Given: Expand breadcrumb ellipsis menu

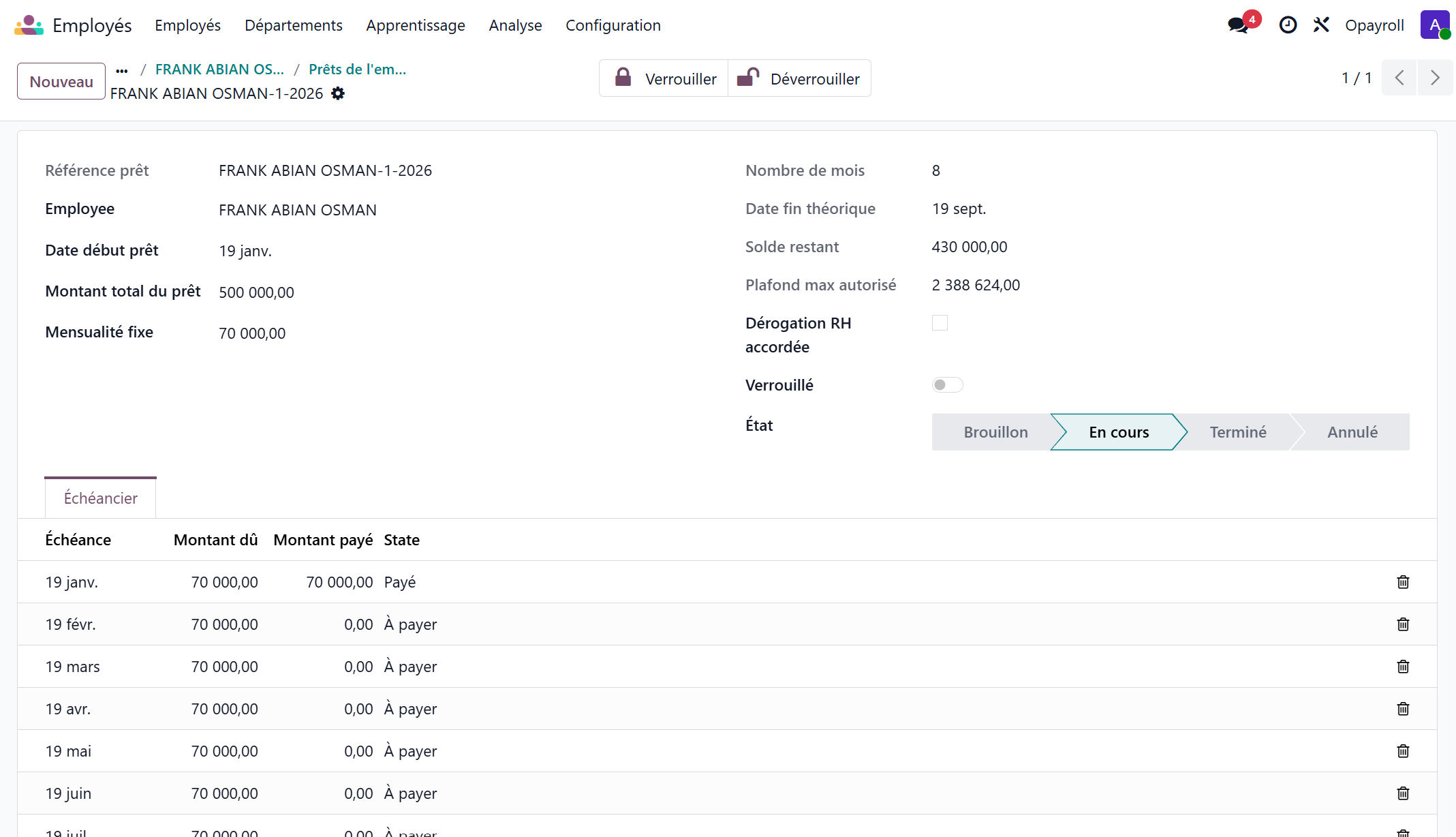Looking at the screenshot, I should (122, 70).
